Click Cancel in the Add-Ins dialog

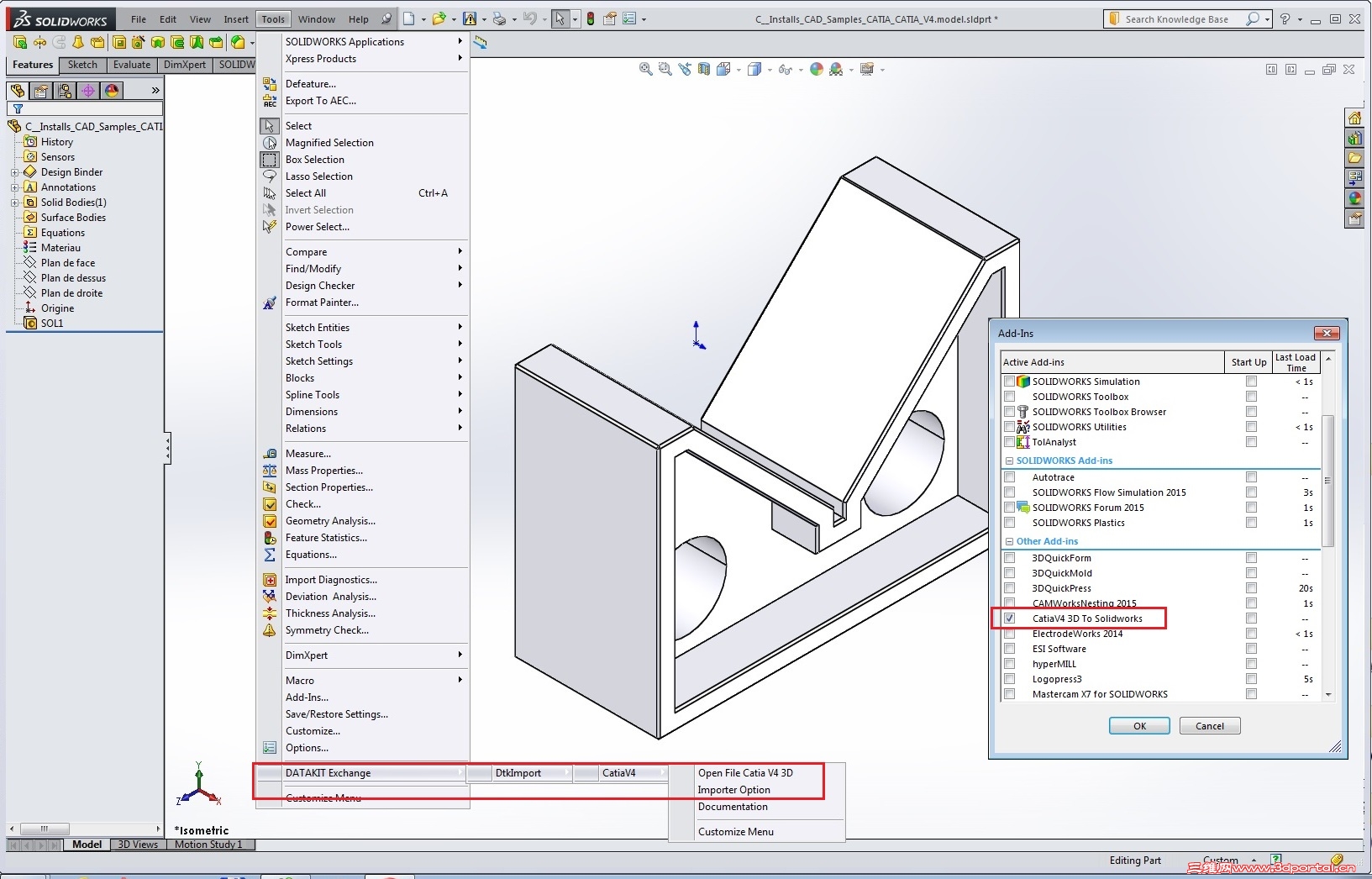[x=1210, y=726]
